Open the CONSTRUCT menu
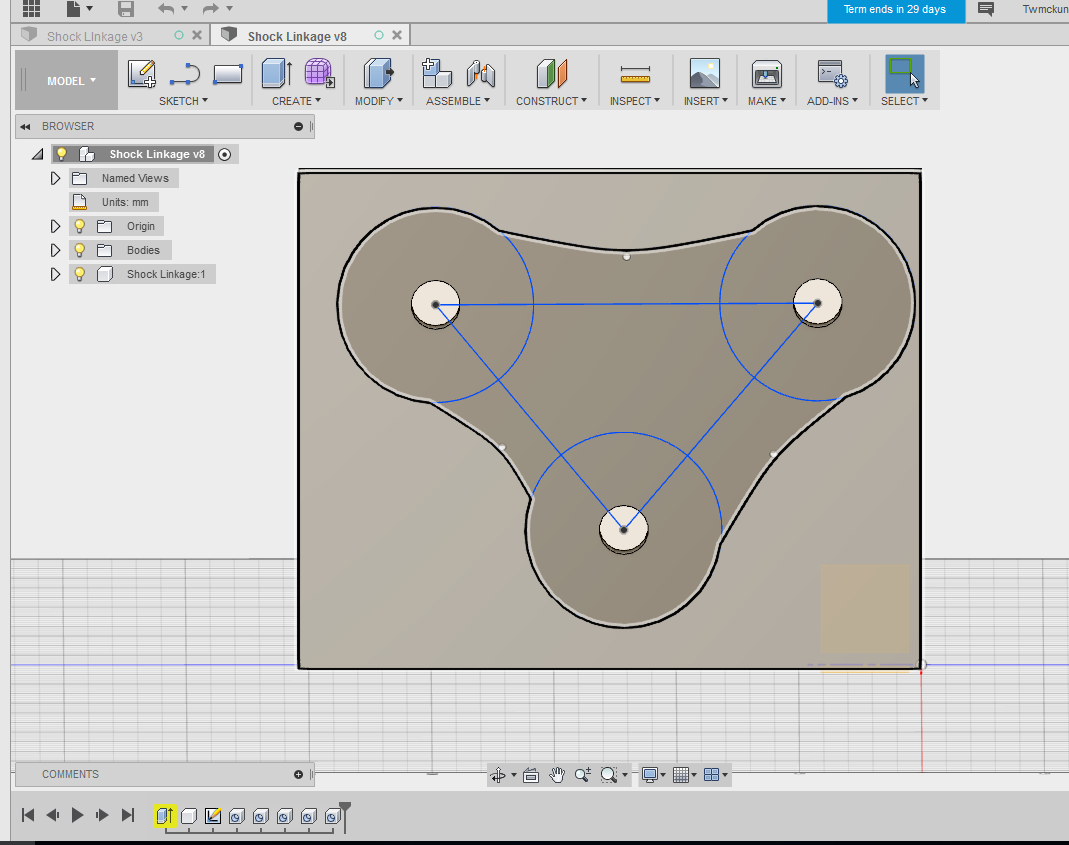The image size is (1069, 845). pos(551,101)
